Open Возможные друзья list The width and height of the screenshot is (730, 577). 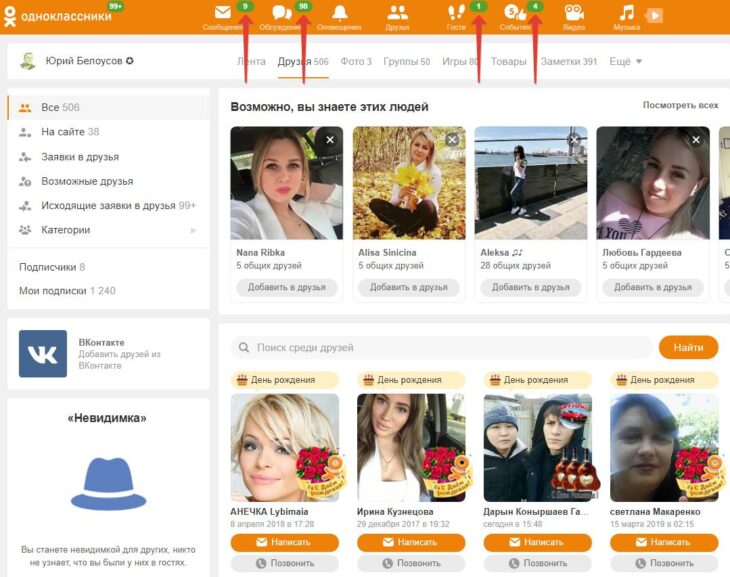pos(108,181)
